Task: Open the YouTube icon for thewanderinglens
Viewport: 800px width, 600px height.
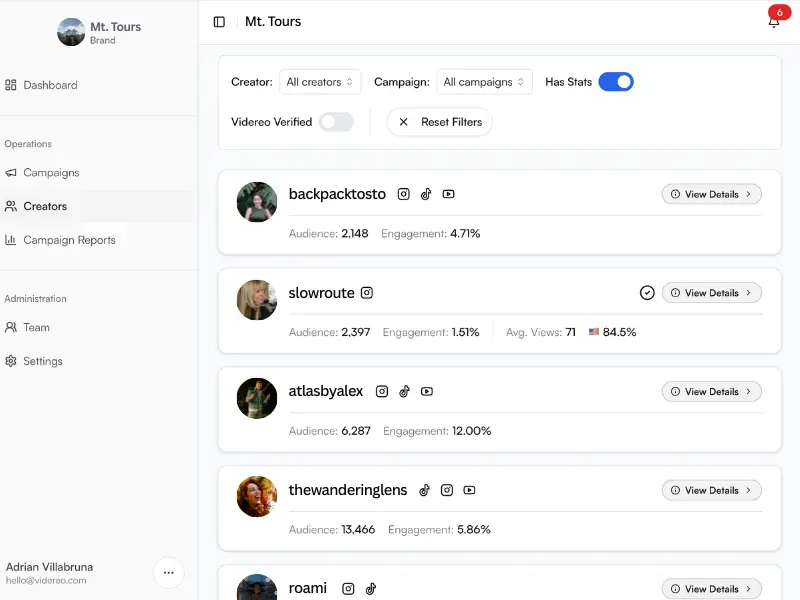Action: 469,490
